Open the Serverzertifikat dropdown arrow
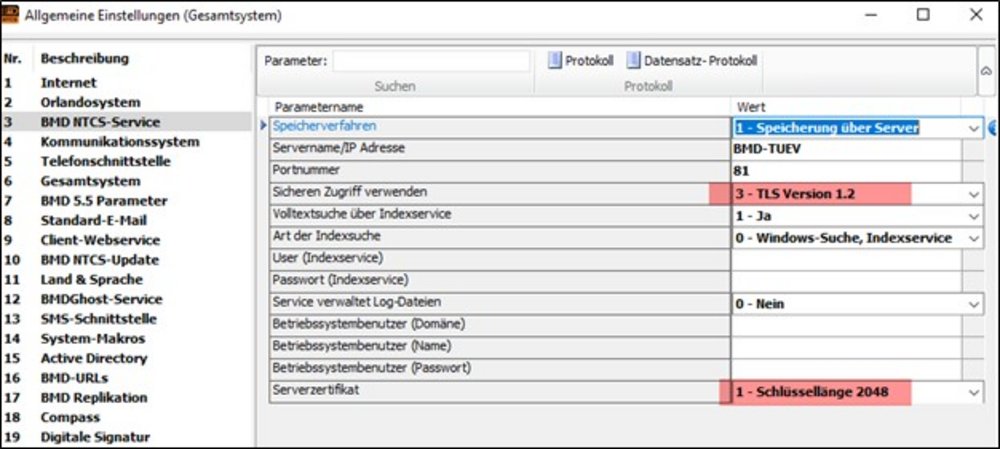Image resolution: width=1000 pixels, height=449 pixels. click(973, 392)
